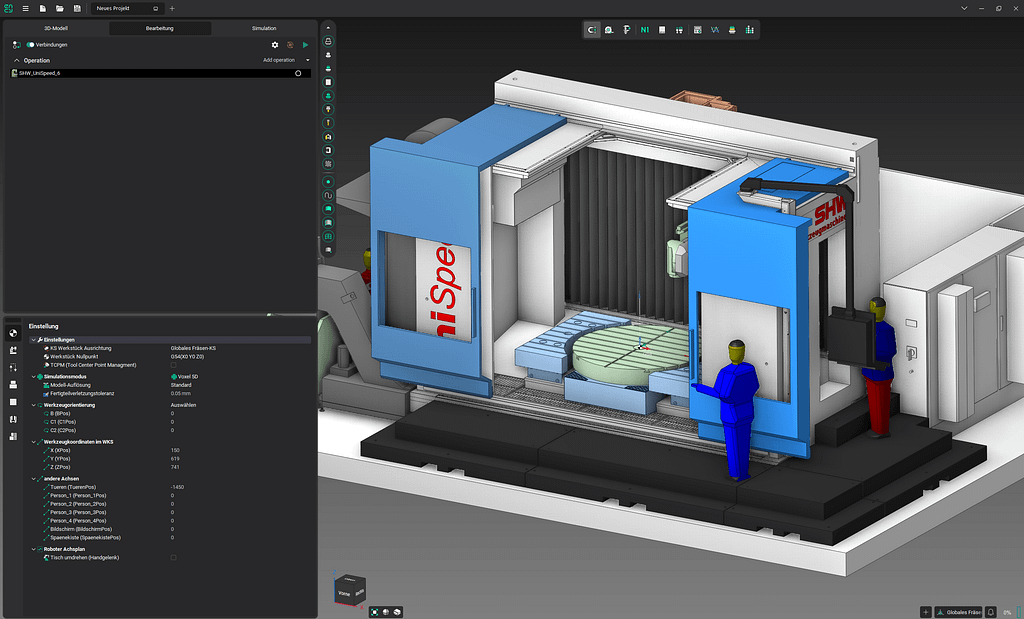Screen dimensions: 1024x619
Task: Collapse the Roboter Achsplan group
Action: click(x=33, y=549)
